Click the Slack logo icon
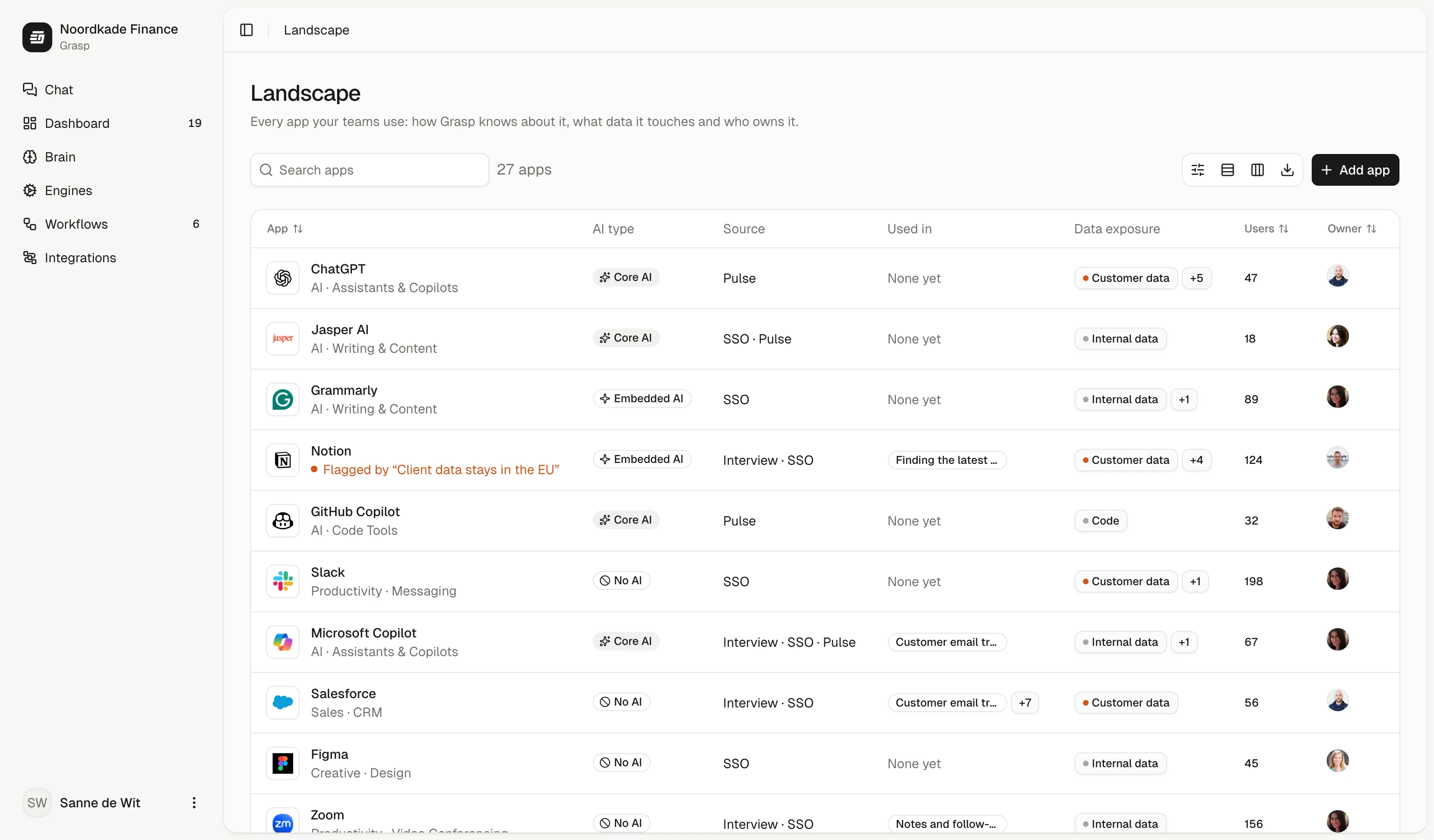The height and width of the screenshot is (840, 1434). coord(283,581)
